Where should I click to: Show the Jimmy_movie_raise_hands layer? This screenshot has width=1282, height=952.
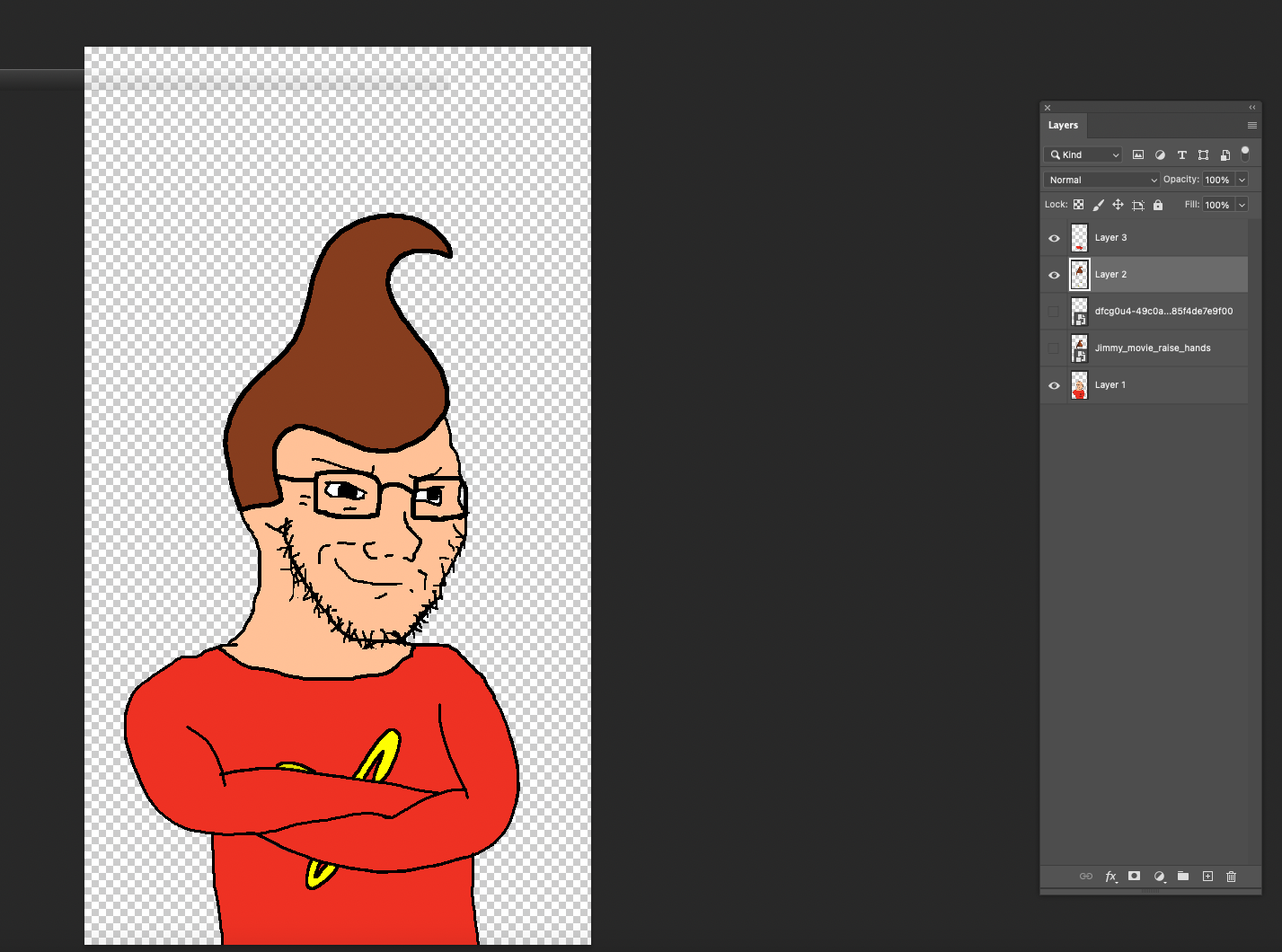tap(1054, 348)
